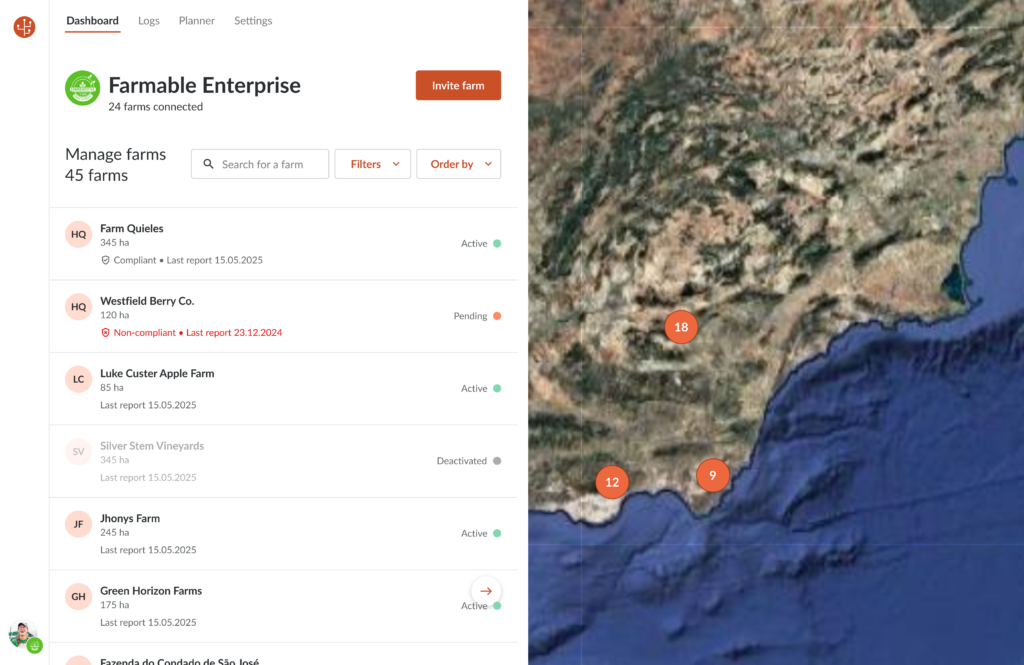
Task: Click 'Non-compliant' label on Westfield Berry row
Action: (x=144, y=332)
